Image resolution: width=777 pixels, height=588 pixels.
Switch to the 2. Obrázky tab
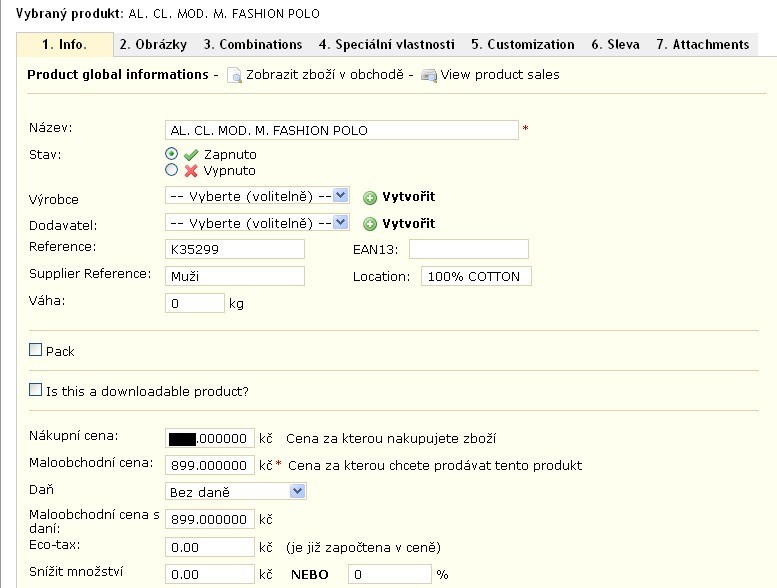click(x=154, y=45)
